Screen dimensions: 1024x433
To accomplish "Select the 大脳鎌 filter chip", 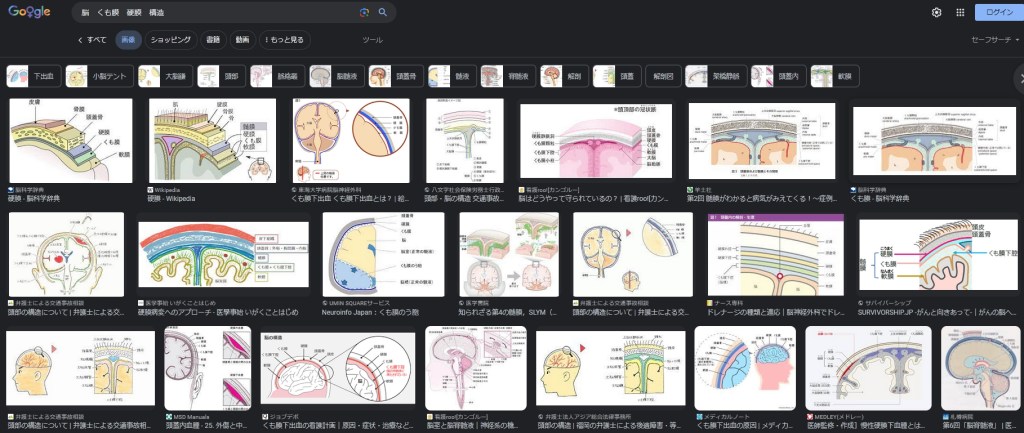I will tap(163, 76).
